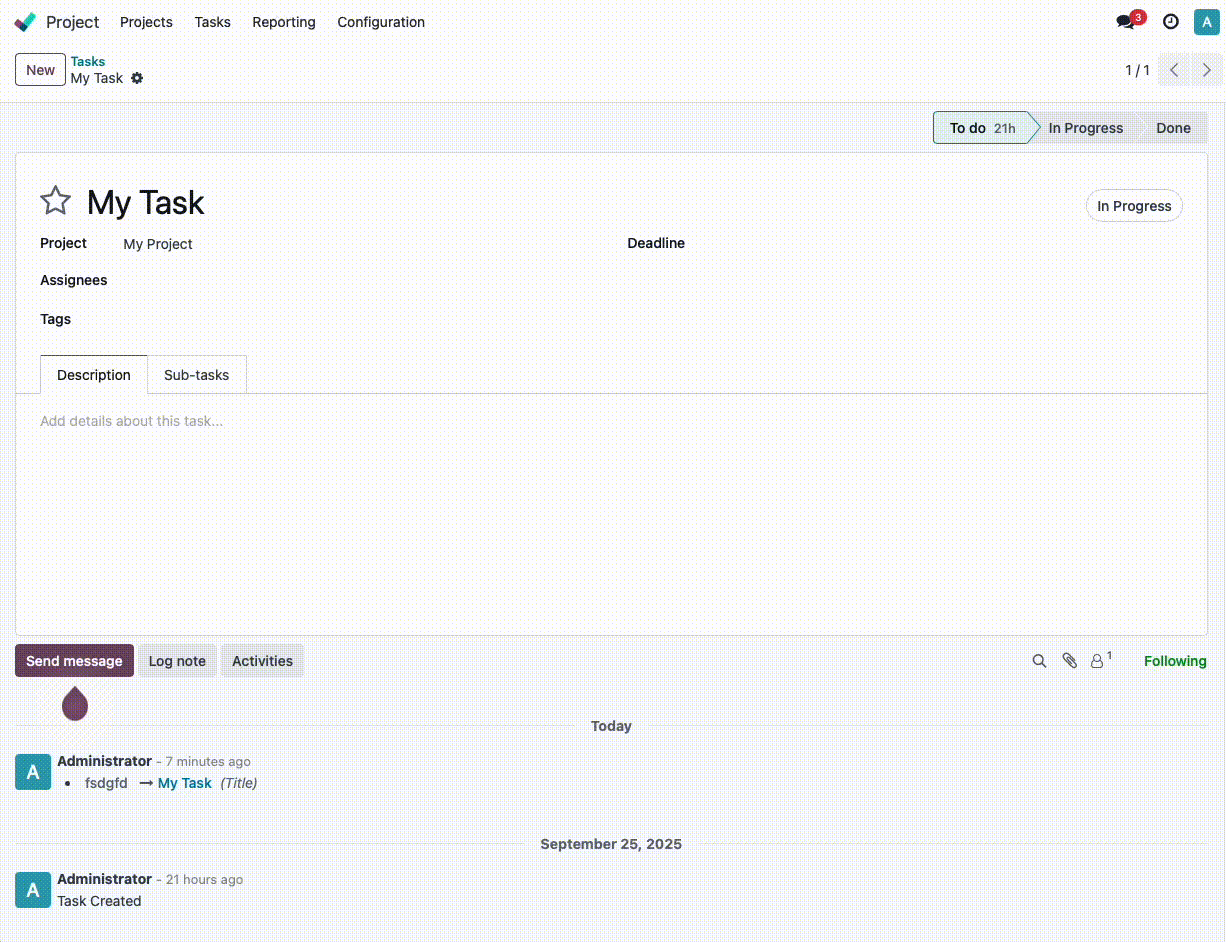Search messages with magnifier icon in chatter
Screen dimensions: 1226x942
[x=1039, y=661]
